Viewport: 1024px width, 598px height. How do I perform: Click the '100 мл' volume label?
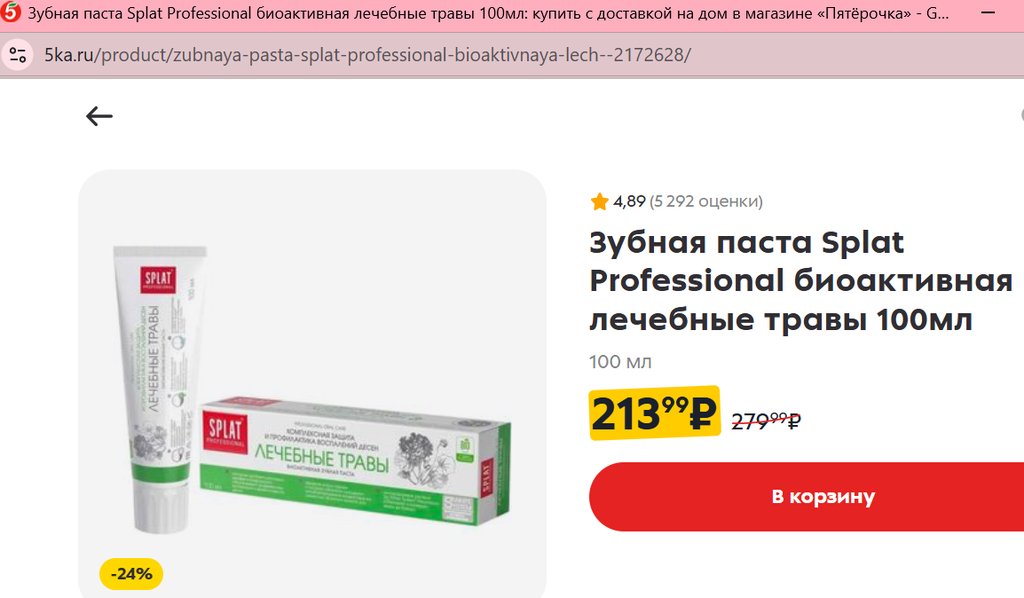(620, 362)
